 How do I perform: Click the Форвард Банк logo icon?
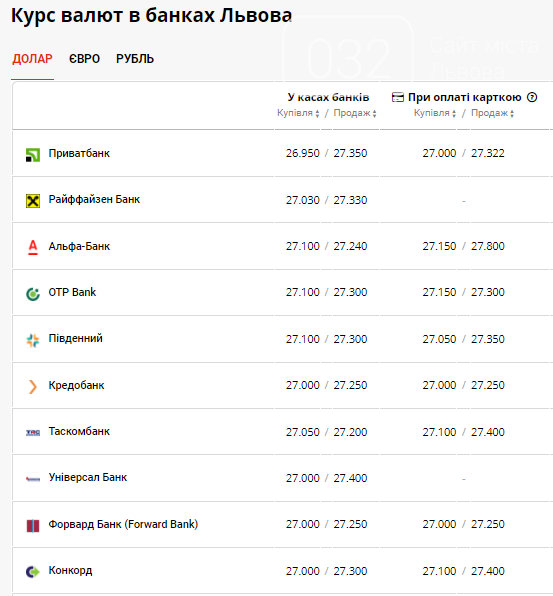(x=33, y=526)
